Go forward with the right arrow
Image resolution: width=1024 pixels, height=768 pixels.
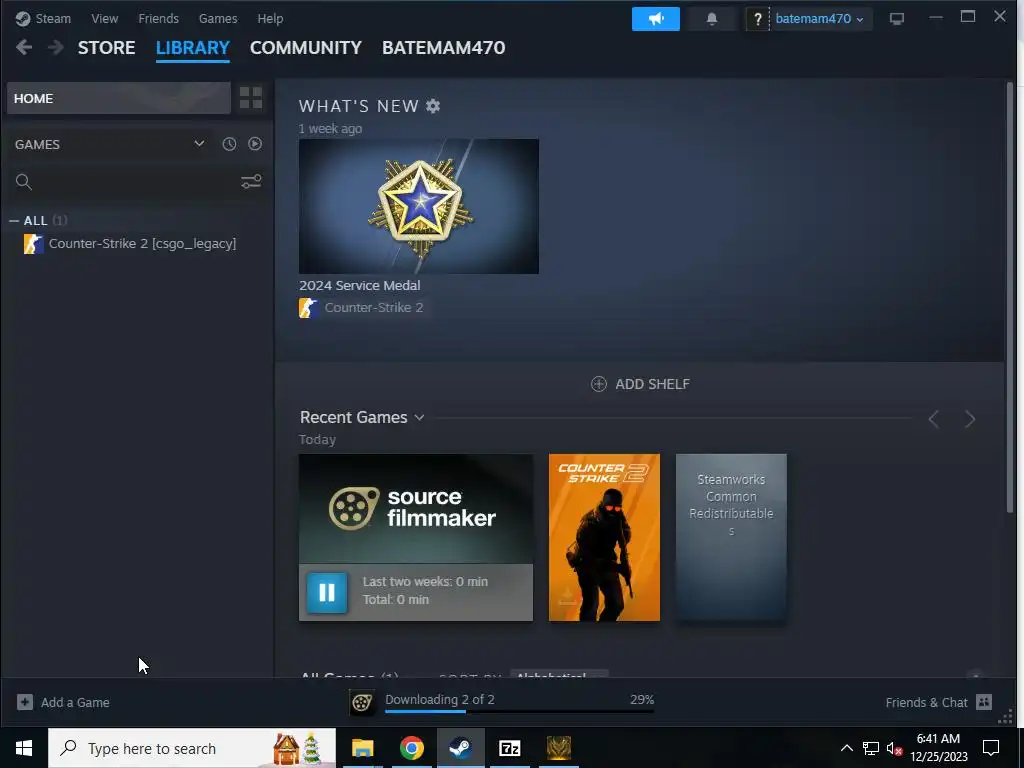[56, 47]
